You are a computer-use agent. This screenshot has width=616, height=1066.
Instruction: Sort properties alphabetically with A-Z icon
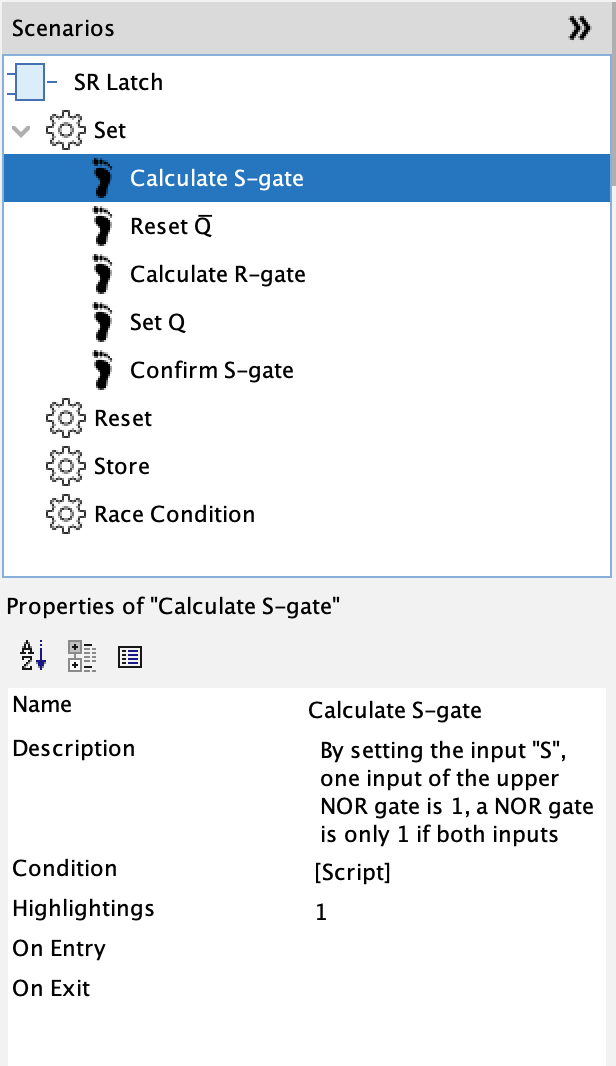tap(33, 656)
